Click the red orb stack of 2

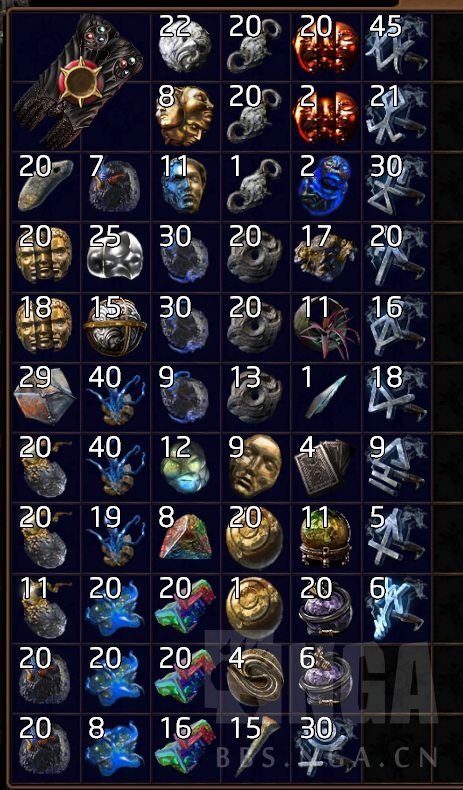point(325,116)
